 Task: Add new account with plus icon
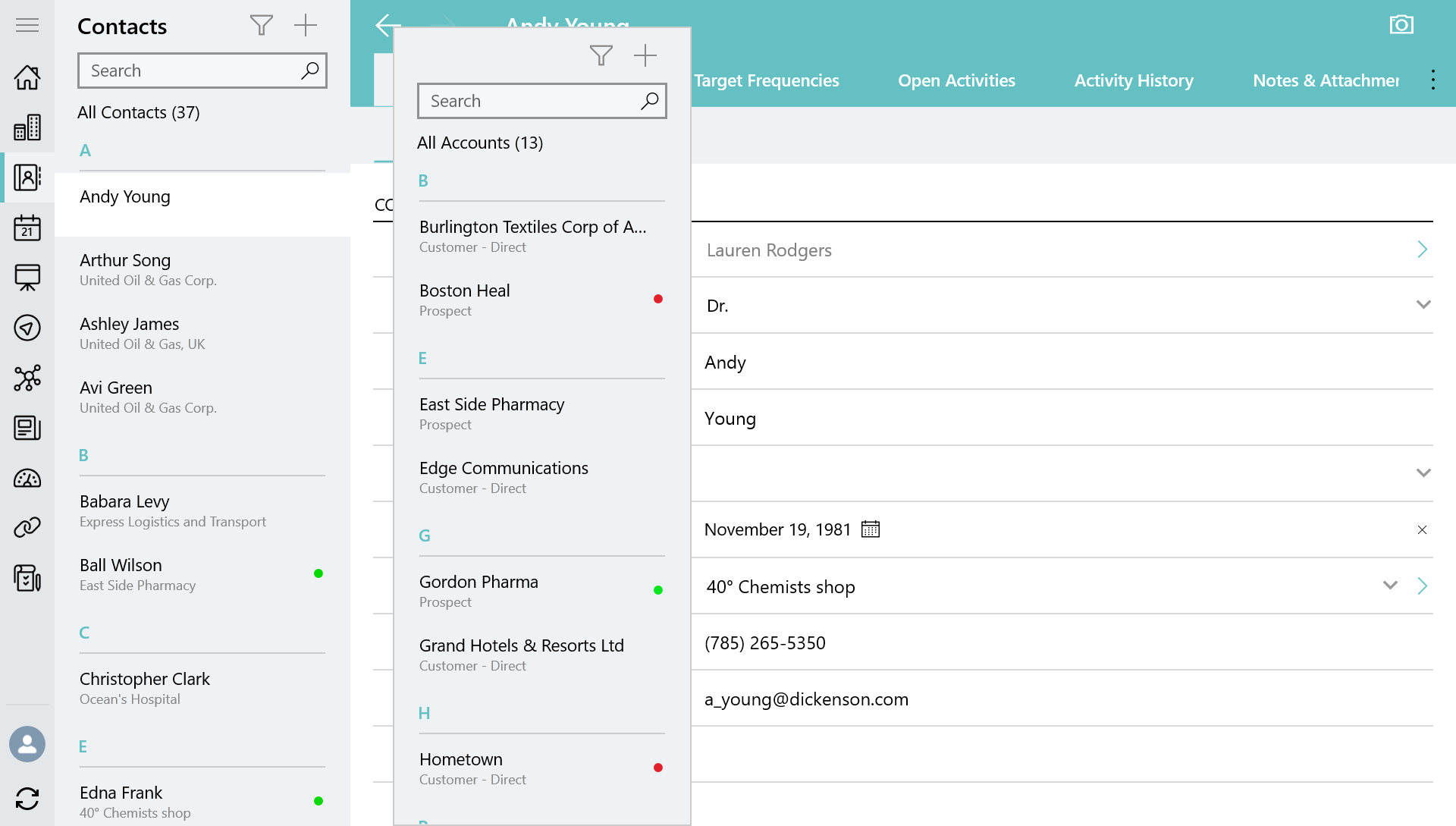(645, 55)
